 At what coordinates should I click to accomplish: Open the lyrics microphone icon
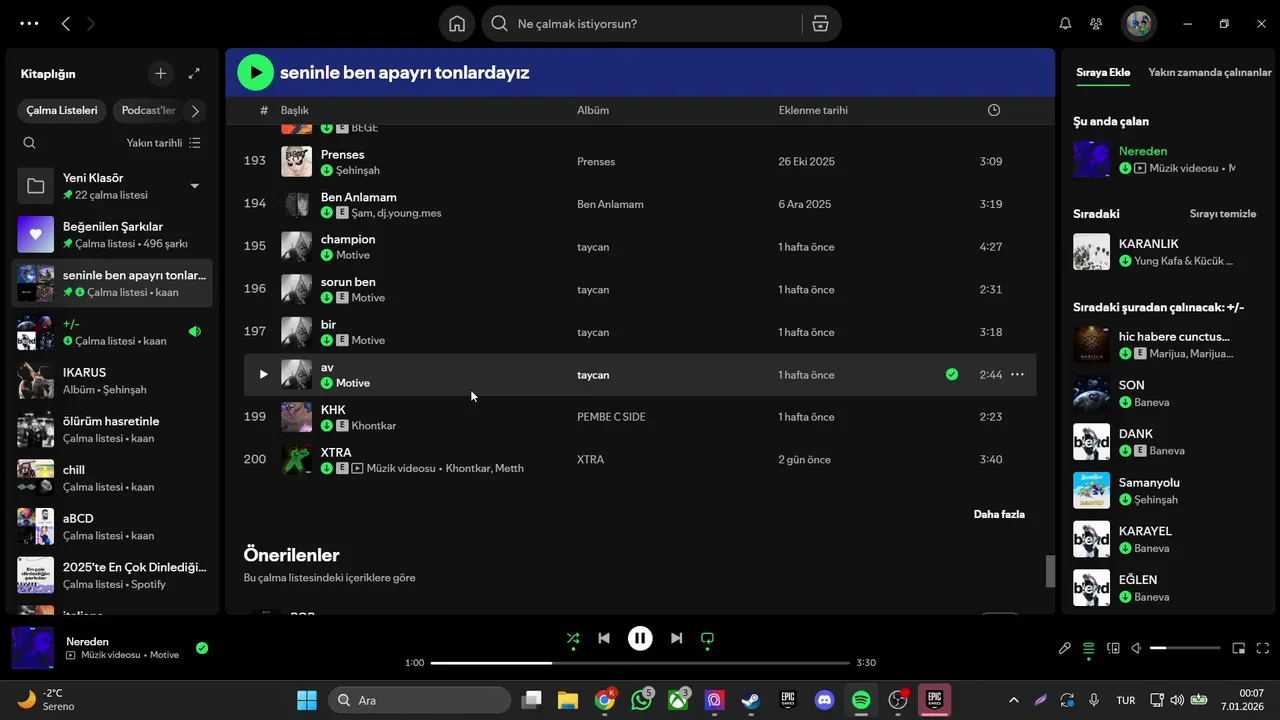1065,648
